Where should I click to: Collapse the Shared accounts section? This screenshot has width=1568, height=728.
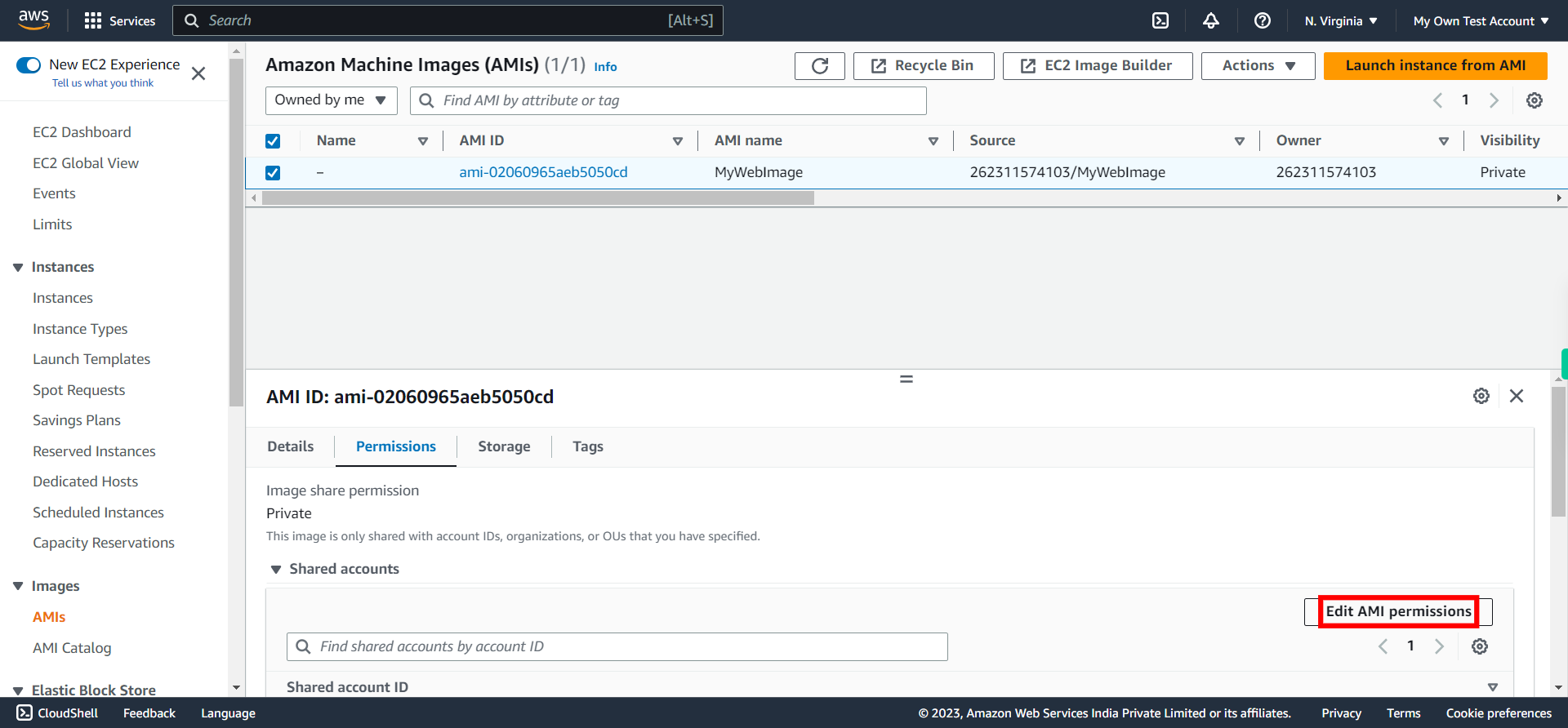(x=276, y=570)
